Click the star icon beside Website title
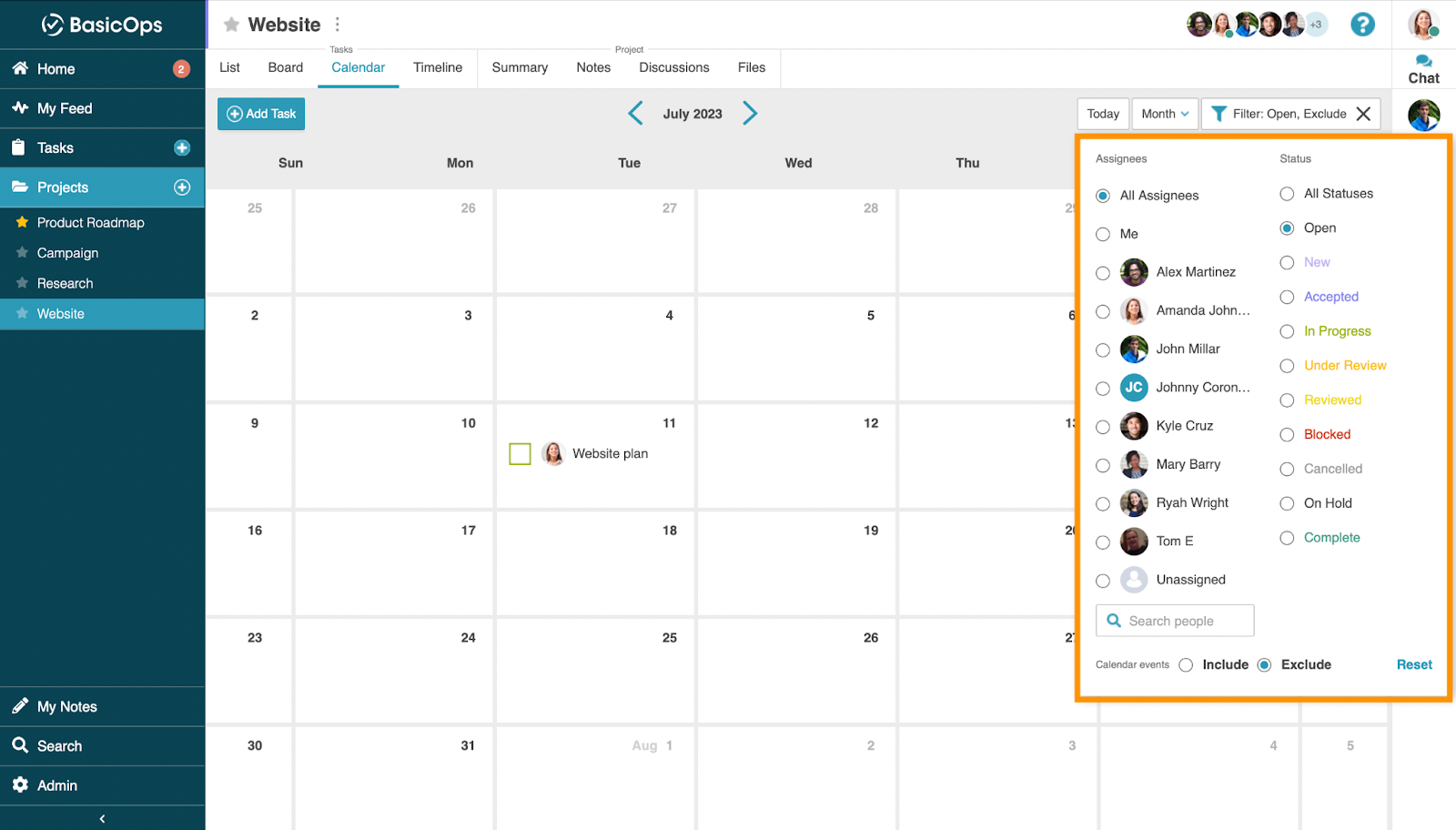This screenshot has width=1456, height=830. pos(232,25)
